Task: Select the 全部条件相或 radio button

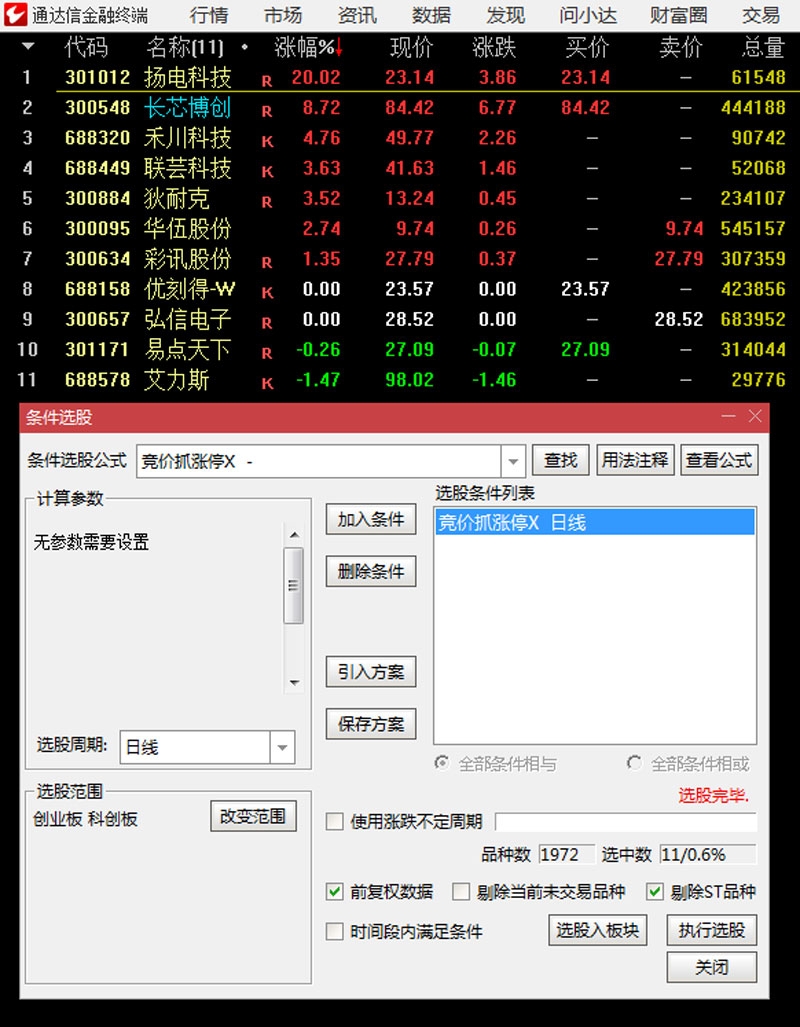Action: click(x=634, y=763)
